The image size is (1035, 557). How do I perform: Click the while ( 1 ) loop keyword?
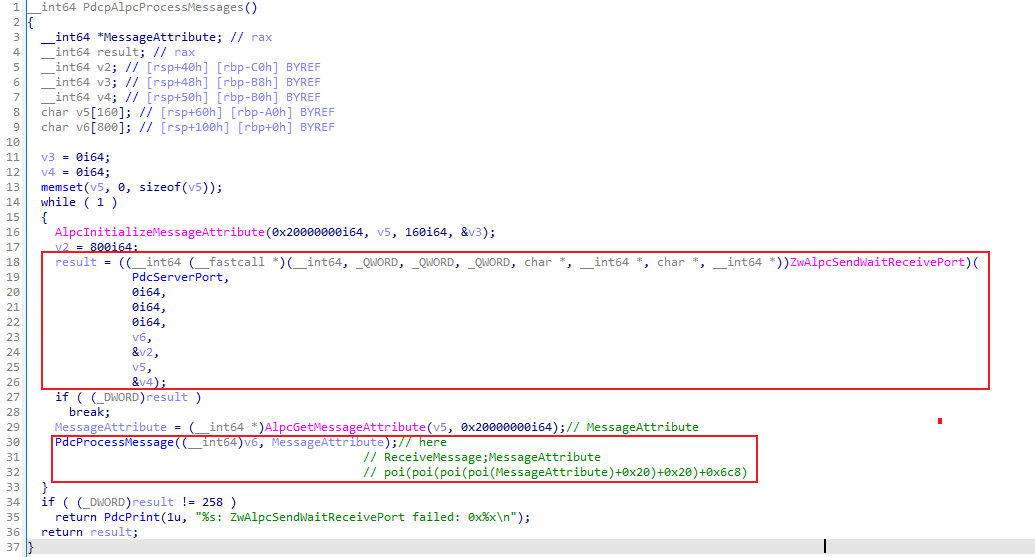point(79,202)
